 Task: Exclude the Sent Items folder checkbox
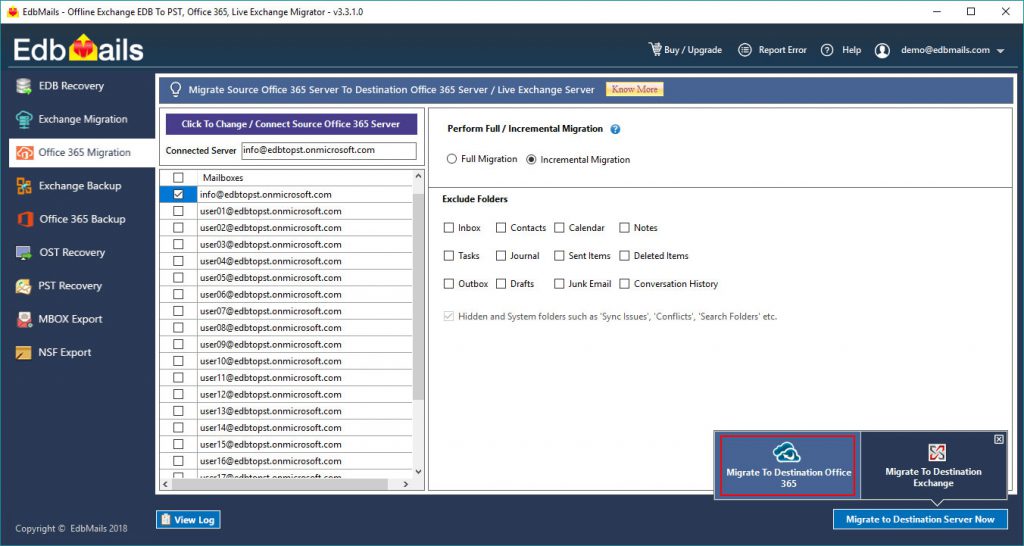(x=559, y=256)
